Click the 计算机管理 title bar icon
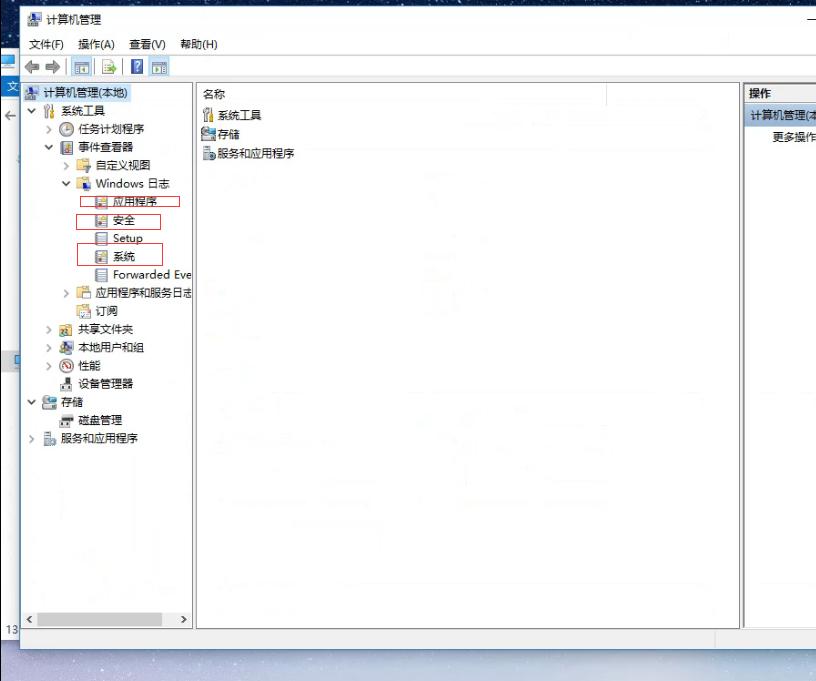 tap(34, 20)
